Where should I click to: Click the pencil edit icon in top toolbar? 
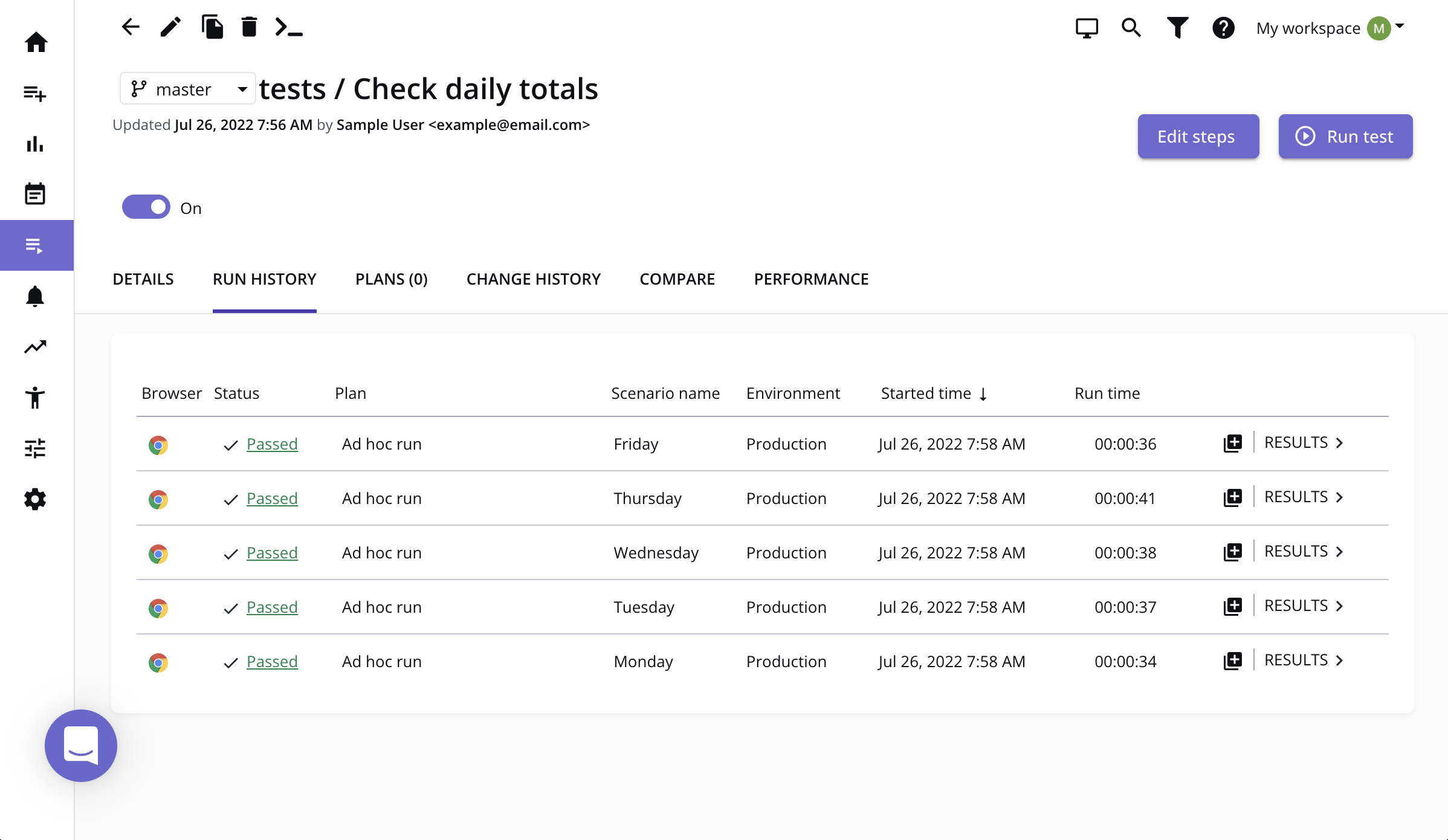coord(170,27)
